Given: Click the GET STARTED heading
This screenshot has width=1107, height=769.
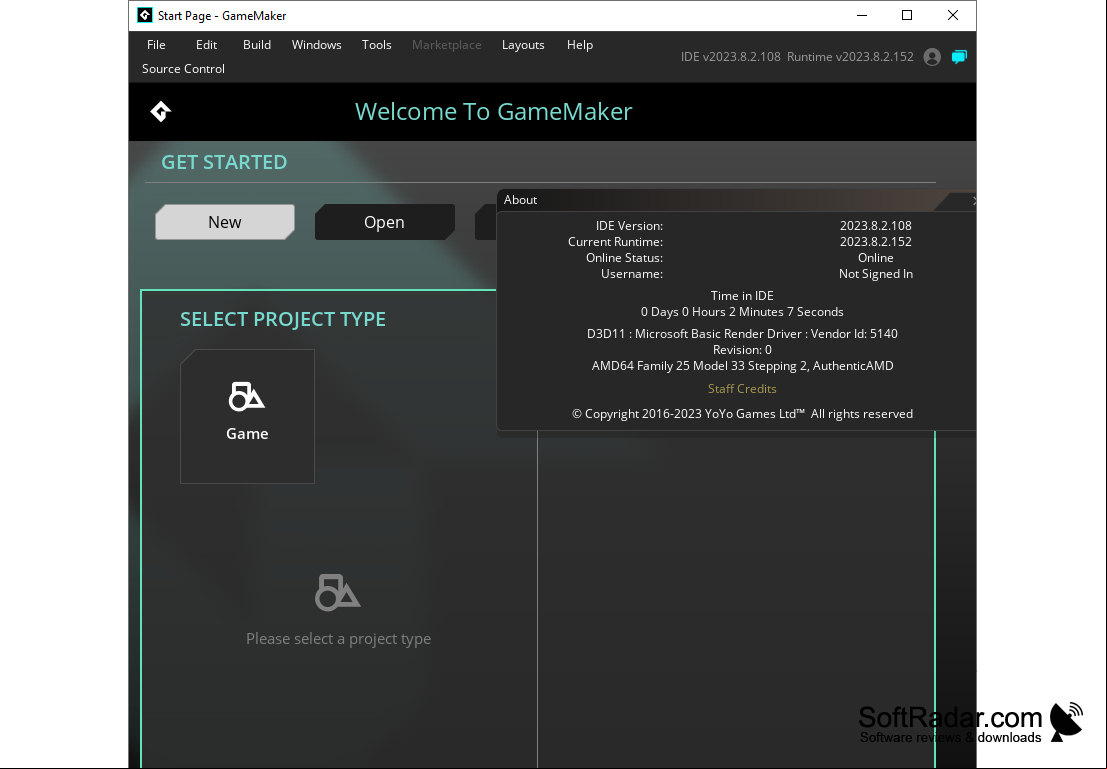Looking at the screenshot, I should [x=224, y=162].
